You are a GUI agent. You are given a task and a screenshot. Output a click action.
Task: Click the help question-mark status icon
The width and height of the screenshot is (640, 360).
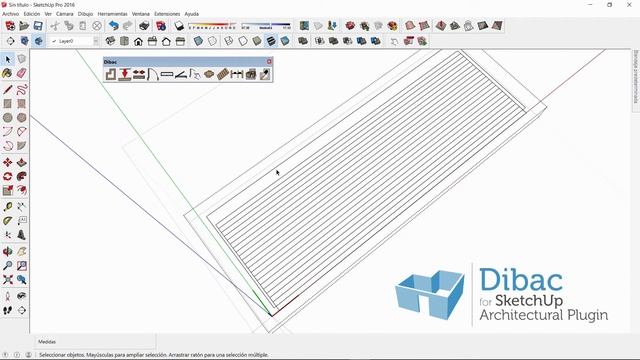tap(5, 355)
